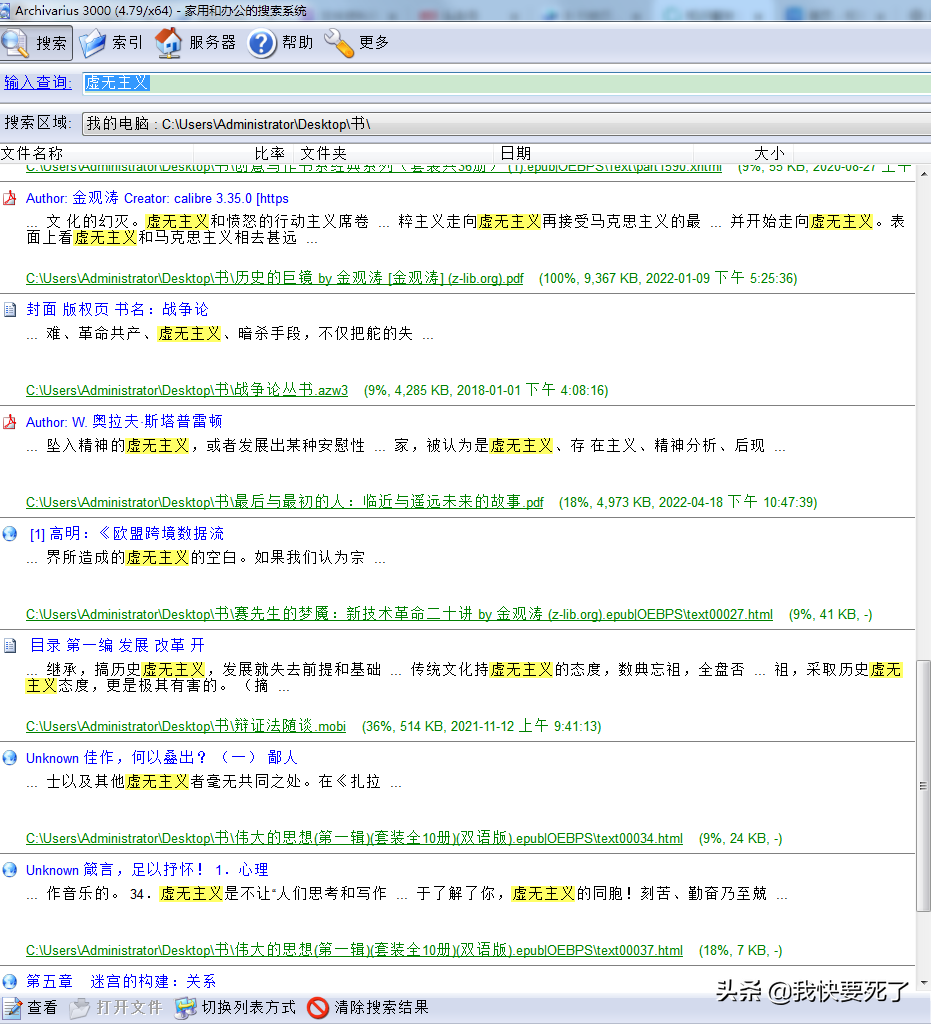931x1024 pixels.
Task: Open the 帮助 question mark icon
Action: pos(262,43)
